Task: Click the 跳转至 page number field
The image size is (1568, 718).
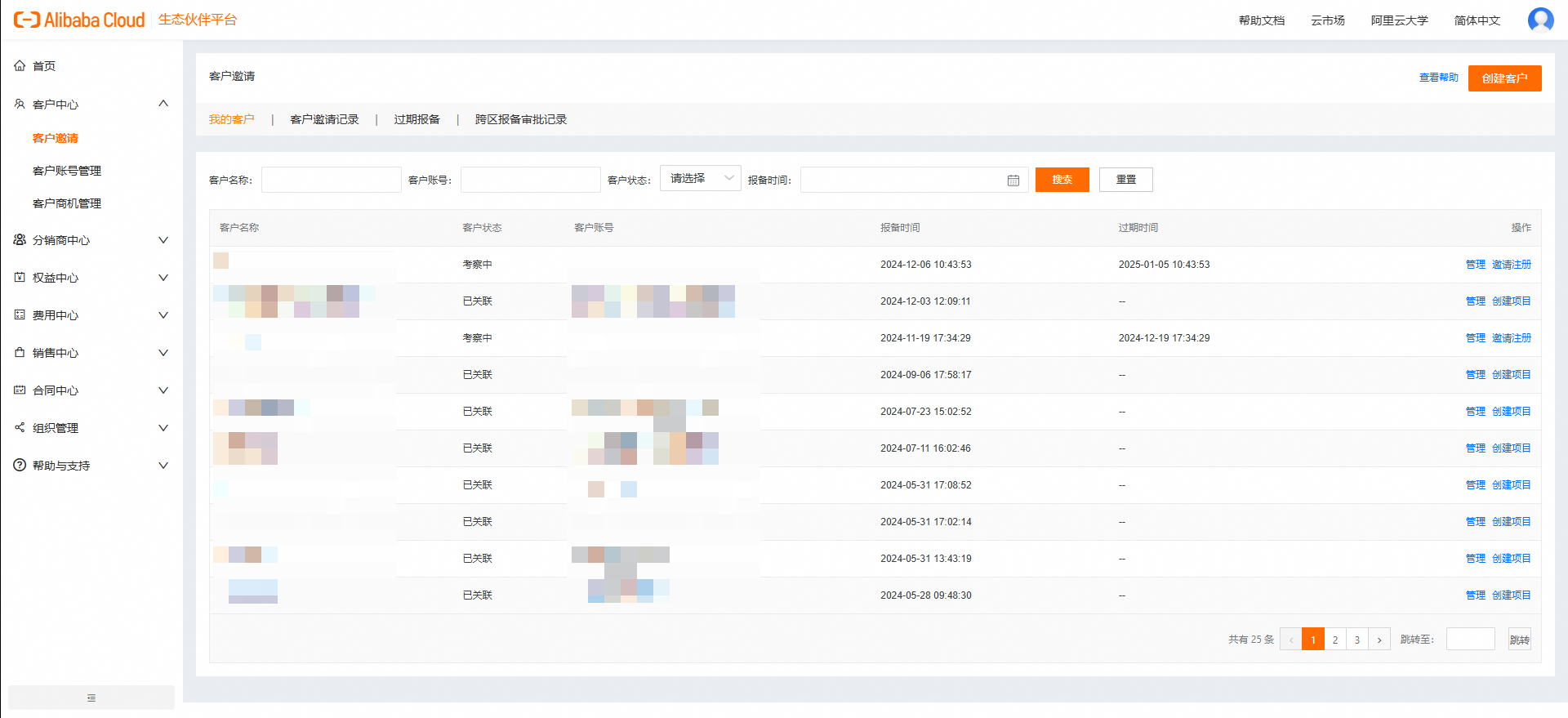Action: coord(1471,639)
